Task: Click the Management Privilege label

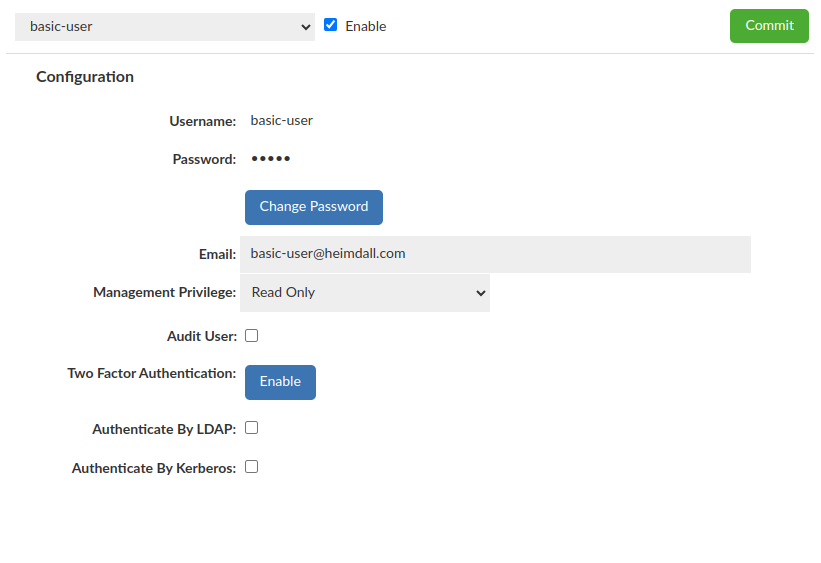Action: (x=165, y=293)
